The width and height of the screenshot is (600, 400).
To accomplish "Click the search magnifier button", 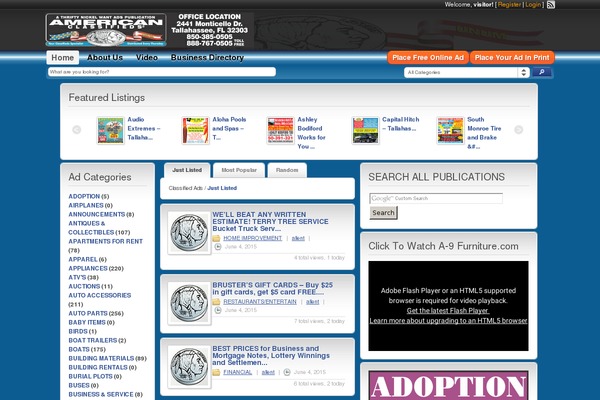I will [541, 72].
